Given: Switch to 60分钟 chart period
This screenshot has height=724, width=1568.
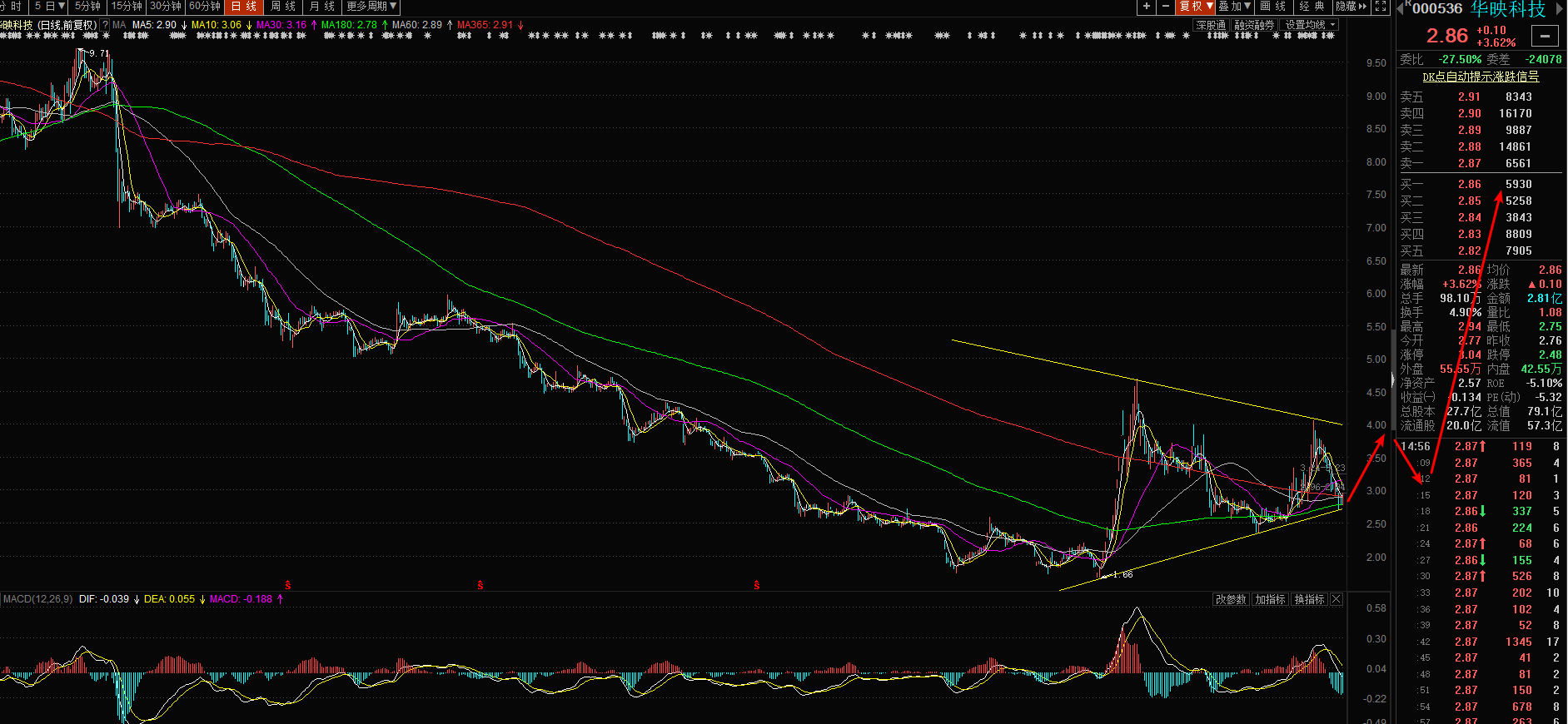Looking at the screenshot, I should click(x=205, y=7).
